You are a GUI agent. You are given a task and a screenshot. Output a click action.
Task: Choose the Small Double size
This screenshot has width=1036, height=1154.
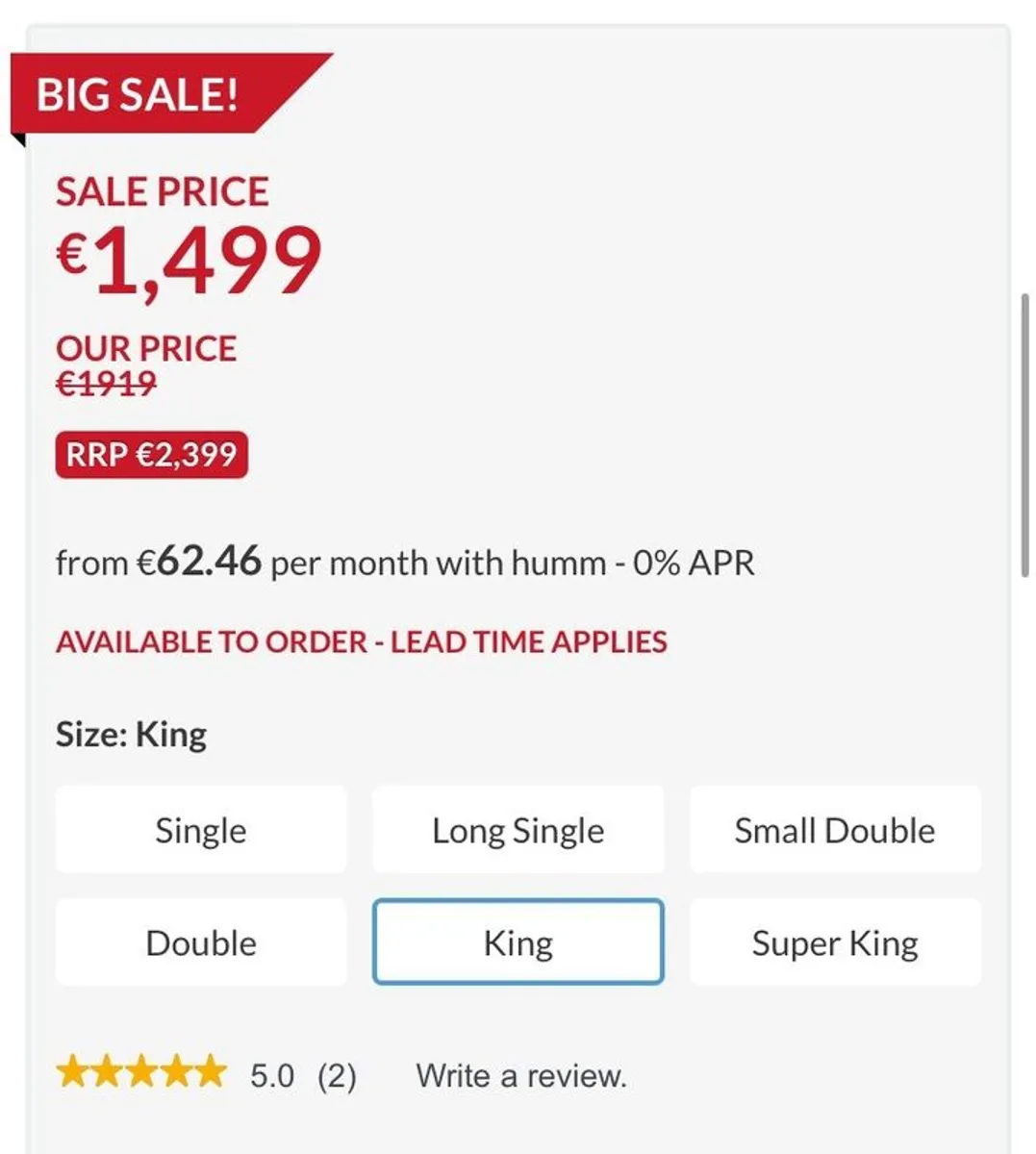point(834,830)
